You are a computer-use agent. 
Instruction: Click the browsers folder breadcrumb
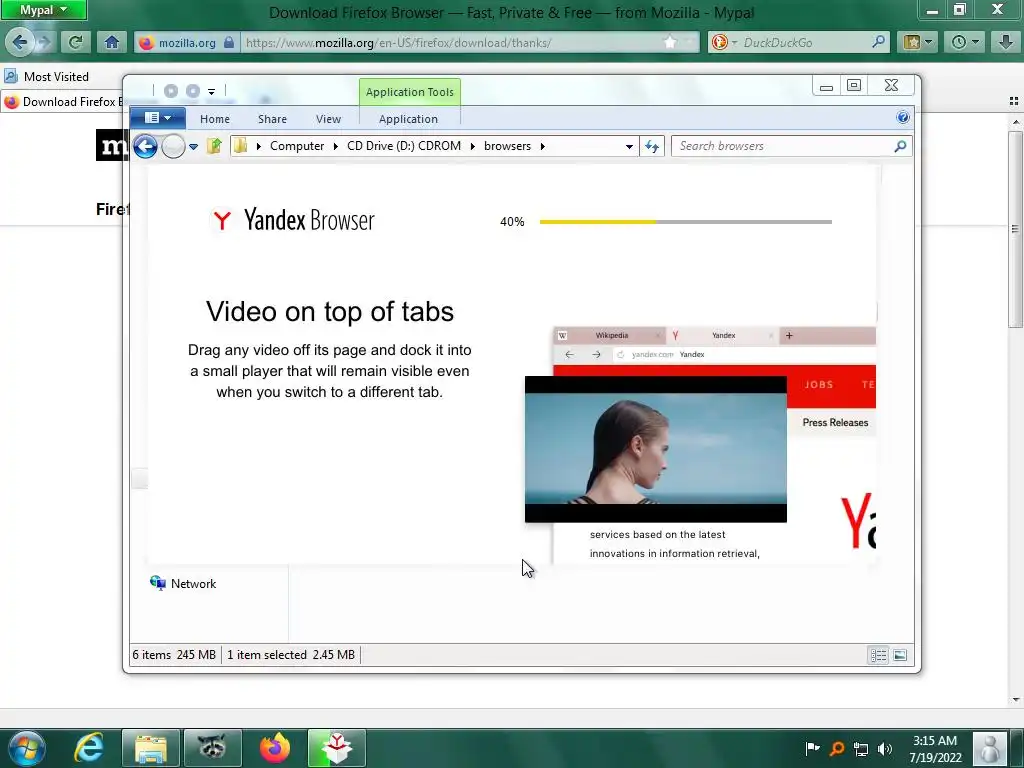coord(507,146)
